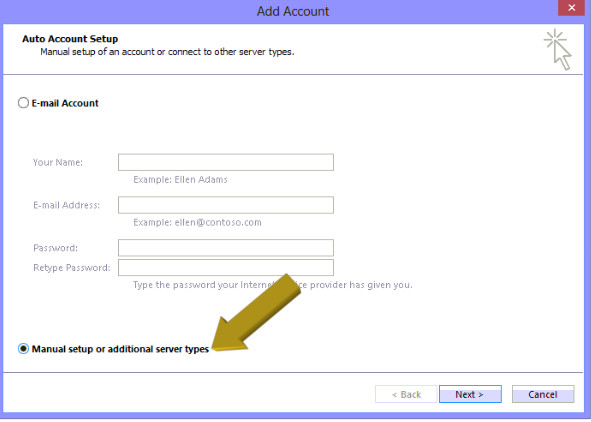Click the 'Retype Password:' label
The height and width of the screenshot is (422, 591).
pyautogui.click(x=72, y=268)
